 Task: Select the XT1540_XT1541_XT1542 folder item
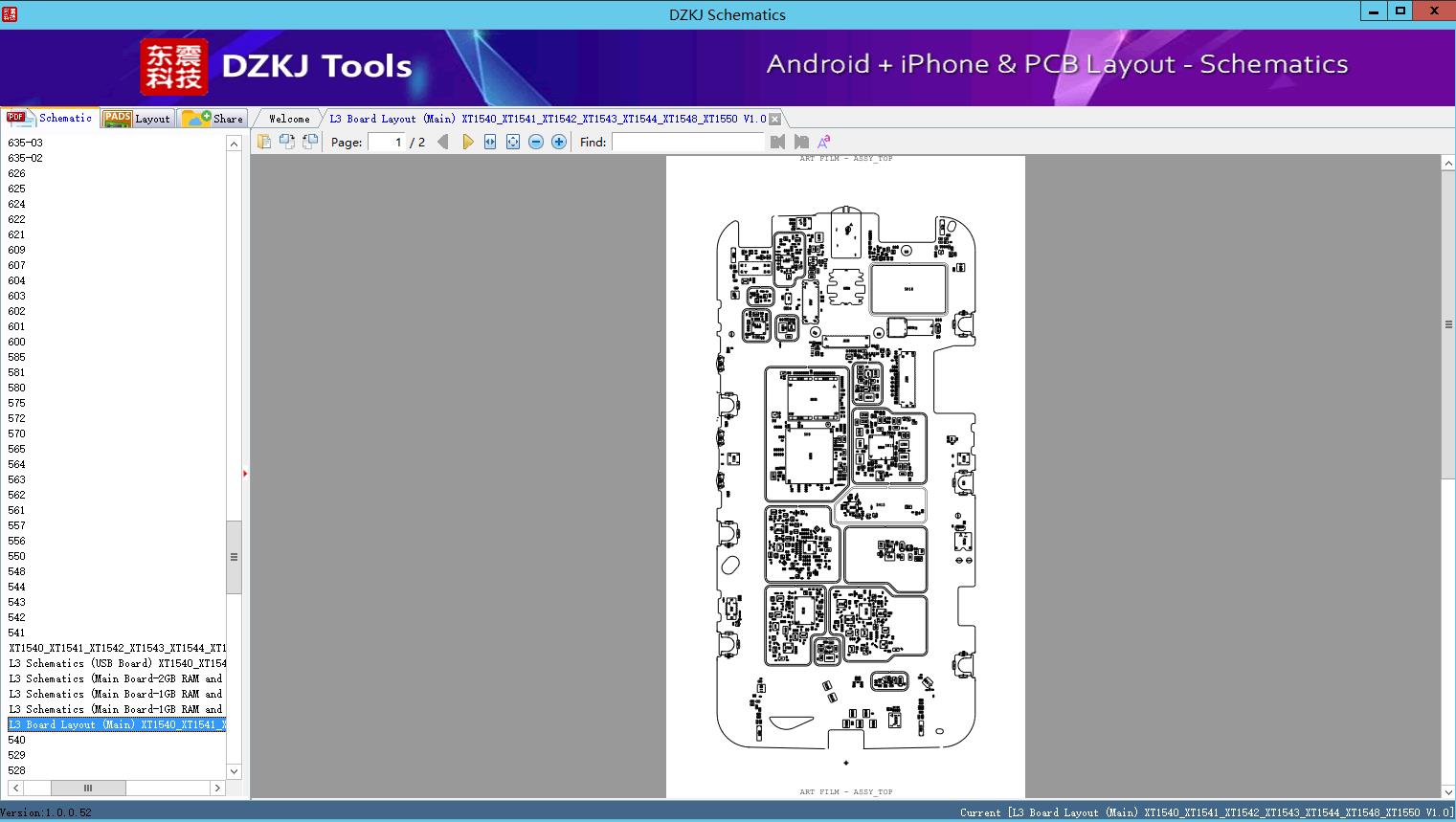(117, 648)
